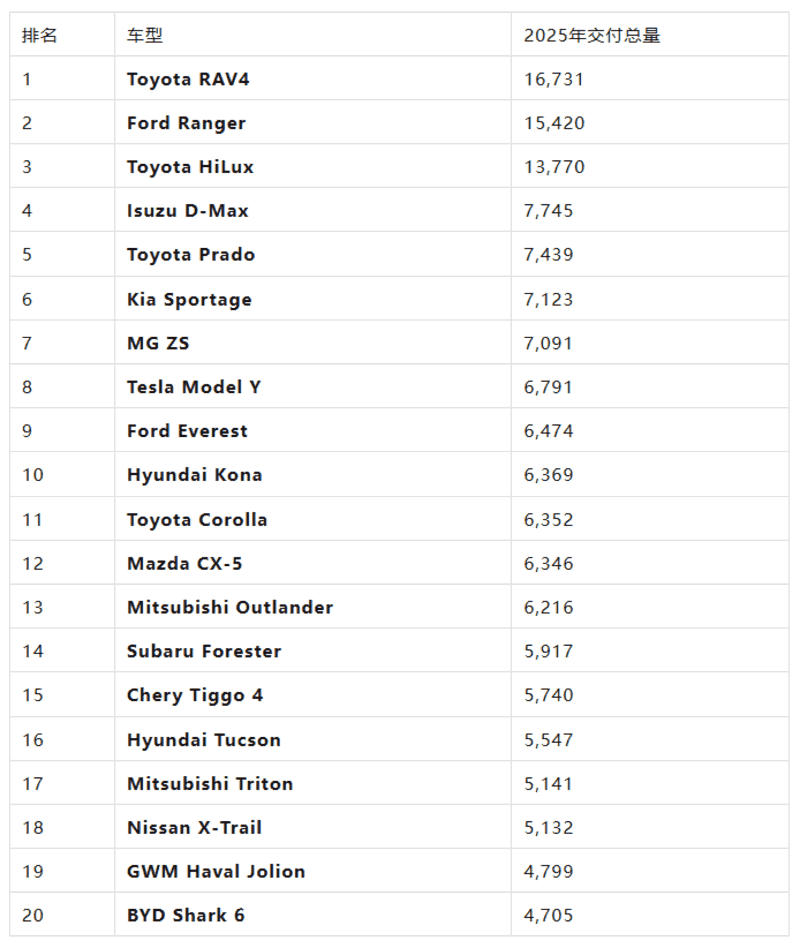This screenshot has height=948, width=800.
Task: Click the 2025年交付总量 column header
Action: [592, 35]
